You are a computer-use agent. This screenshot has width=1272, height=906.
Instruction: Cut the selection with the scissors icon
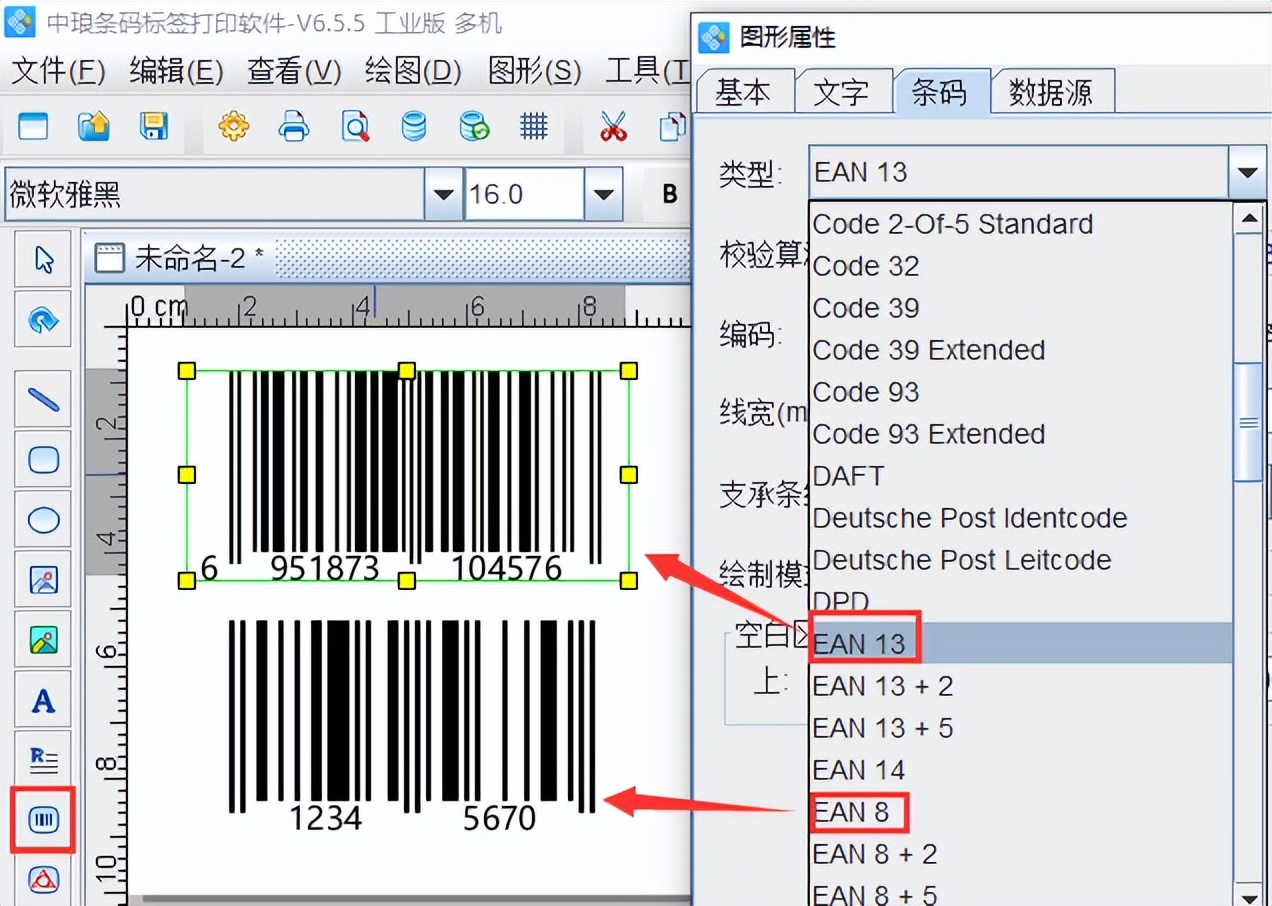click(612, 127)
